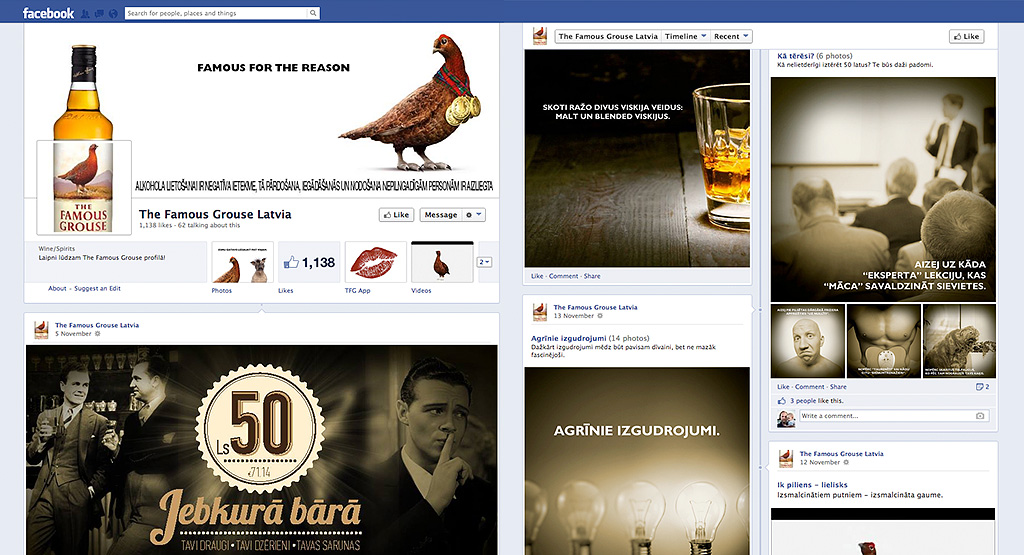Open the About link
The width and height of the screenshot is (1024, 555).
click(57, 289)
